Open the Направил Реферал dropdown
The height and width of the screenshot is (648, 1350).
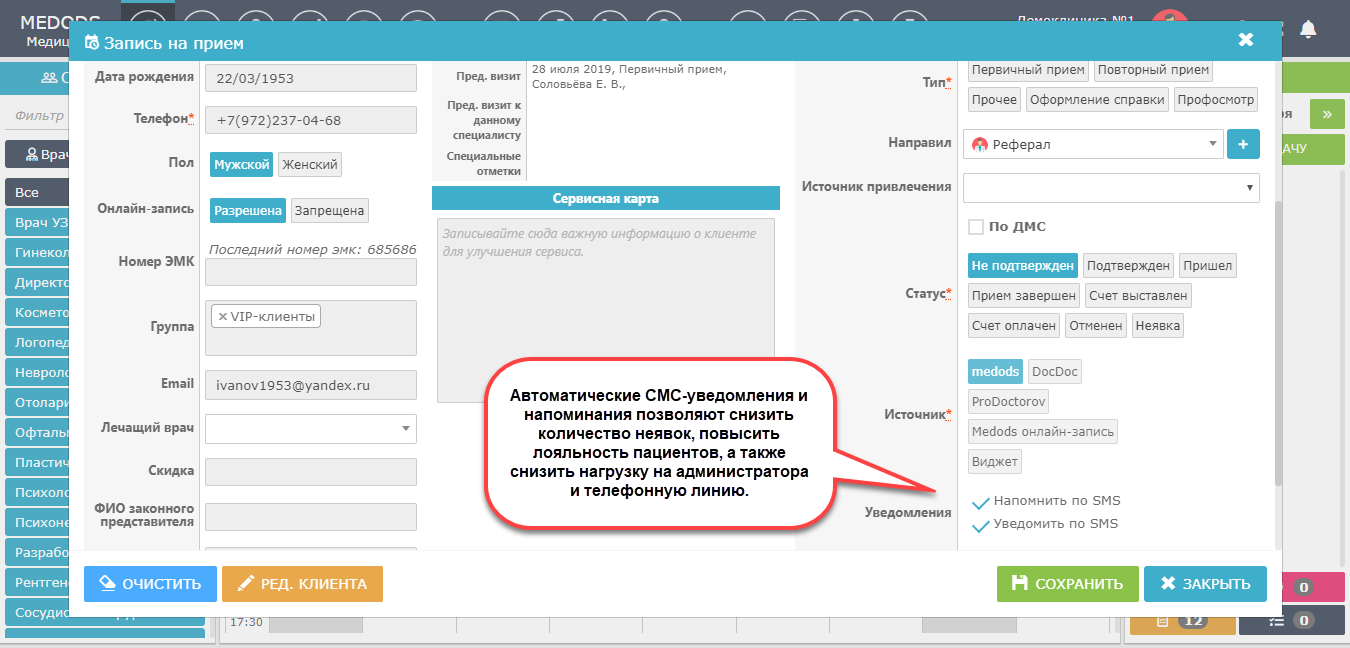coord(1093,144)
